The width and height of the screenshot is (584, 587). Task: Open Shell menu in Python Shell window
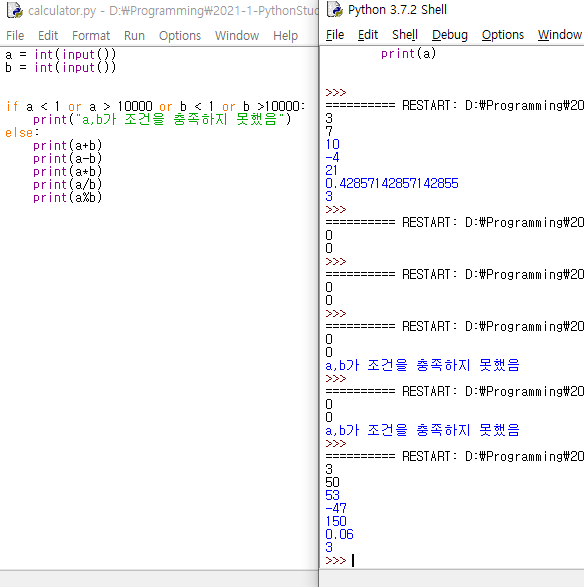405,35
